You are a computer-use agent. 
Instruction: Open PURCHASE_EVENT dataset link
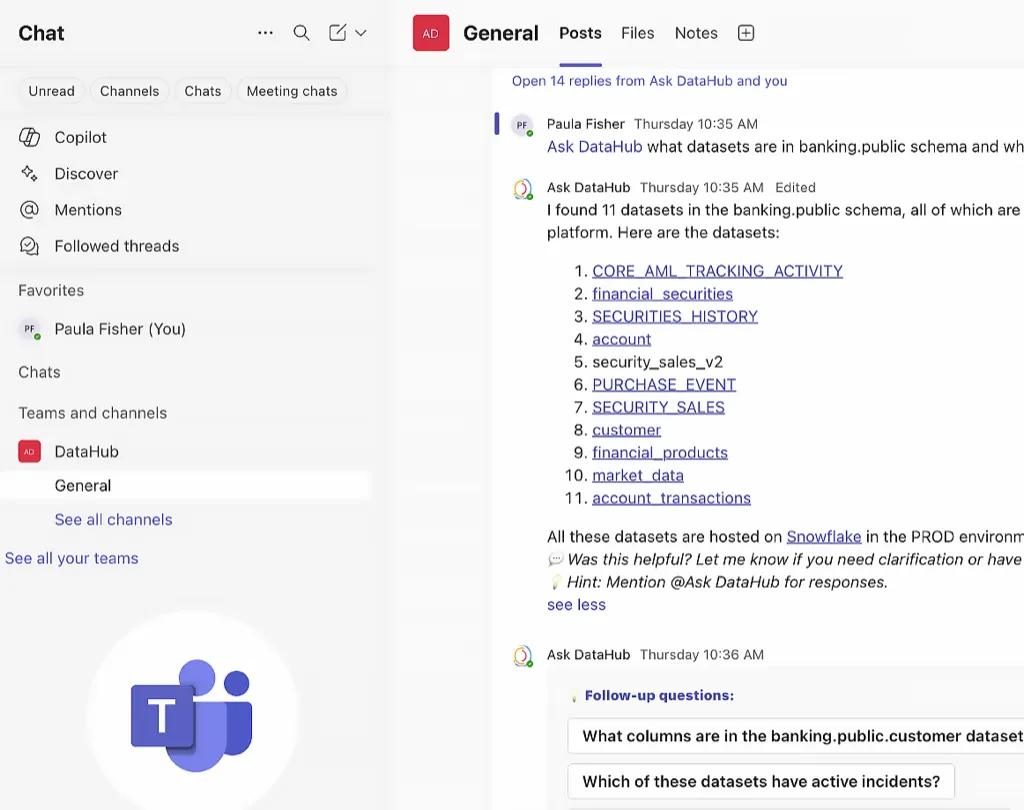pos(664,385)
